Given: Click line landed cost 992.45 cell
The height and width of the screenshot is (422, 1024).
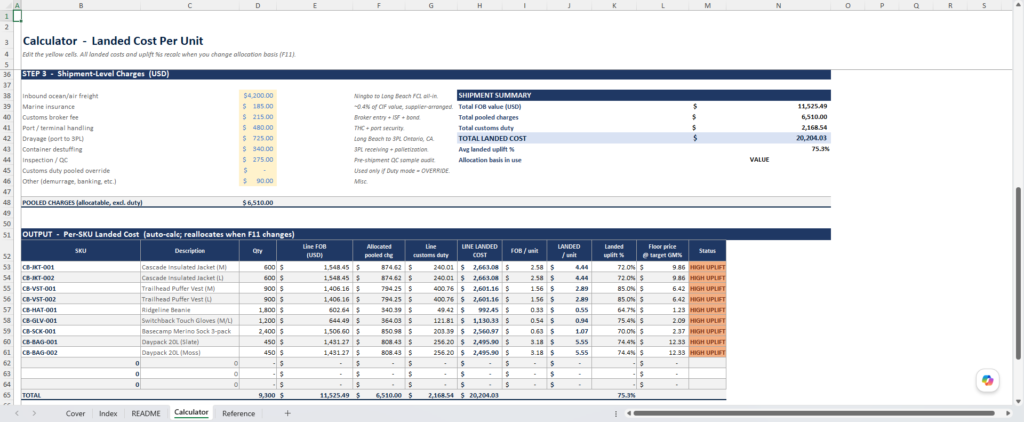Looking at the screenshot, I should point(479,310).
